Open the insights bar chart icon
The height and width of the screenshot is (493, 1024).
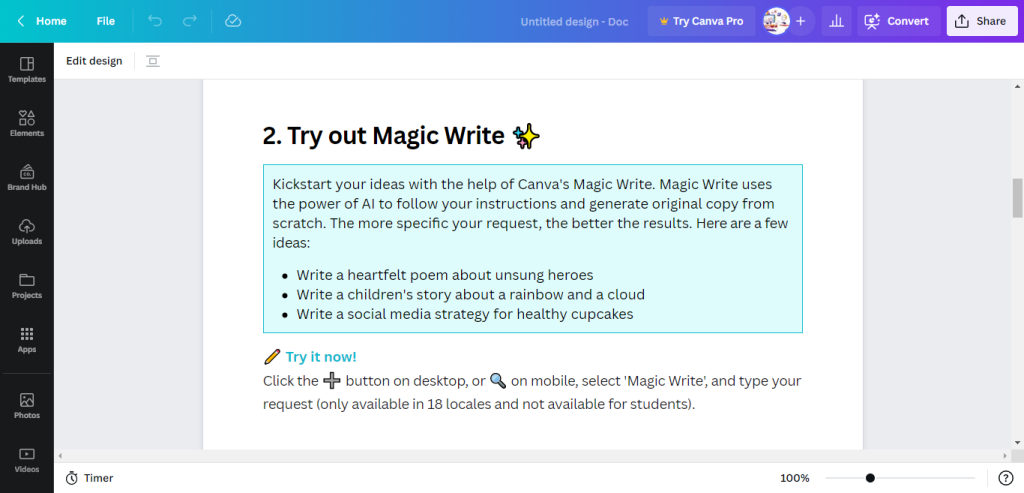point(836,21)
